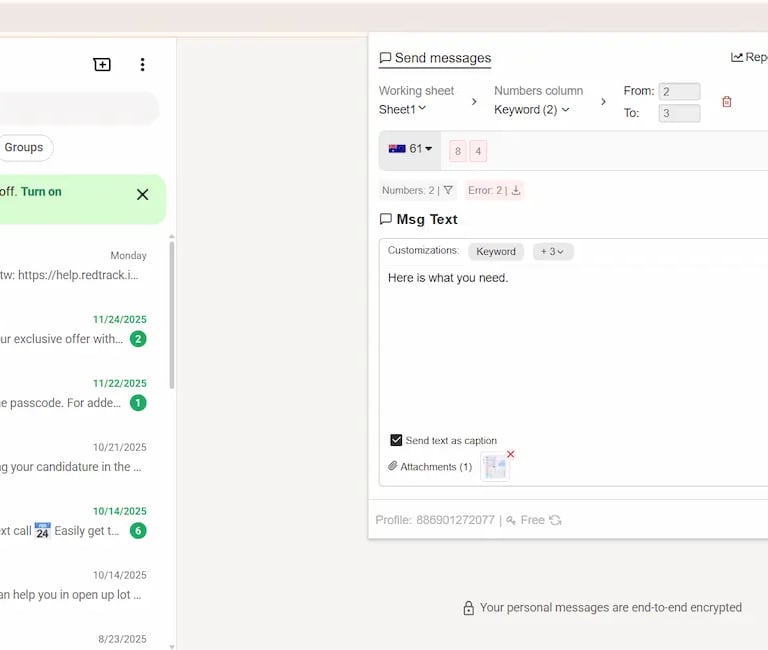This screenshot has height=650, width=768.
Task: Open the Monday chat with redtrack link
Action: coord(73,266)
